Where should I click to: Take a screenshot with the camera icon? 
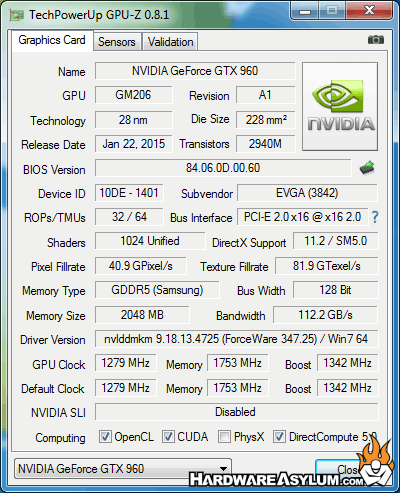(x=376, y=40)
